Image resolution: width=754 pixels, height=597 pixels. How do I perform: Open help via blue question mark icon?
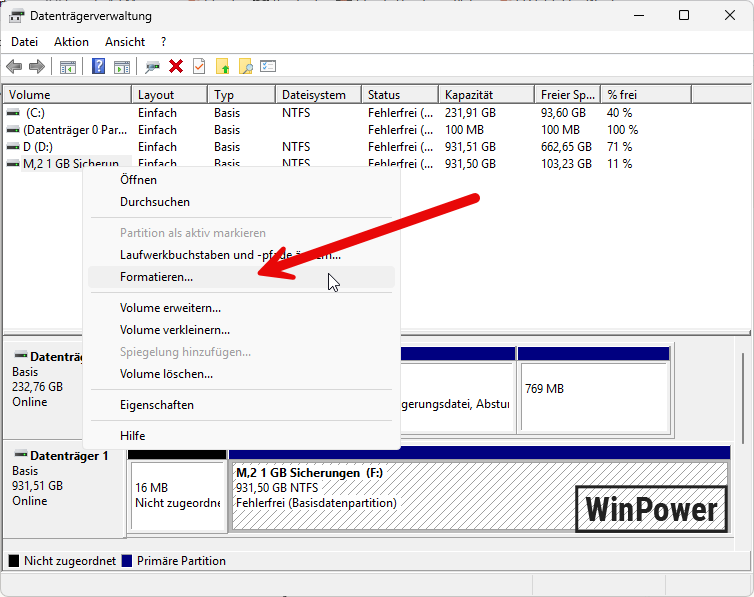(x=99, y=67)
